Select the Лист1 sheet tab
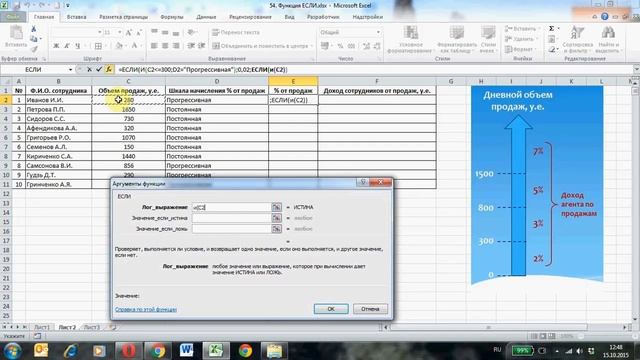 tap(42, 327)
